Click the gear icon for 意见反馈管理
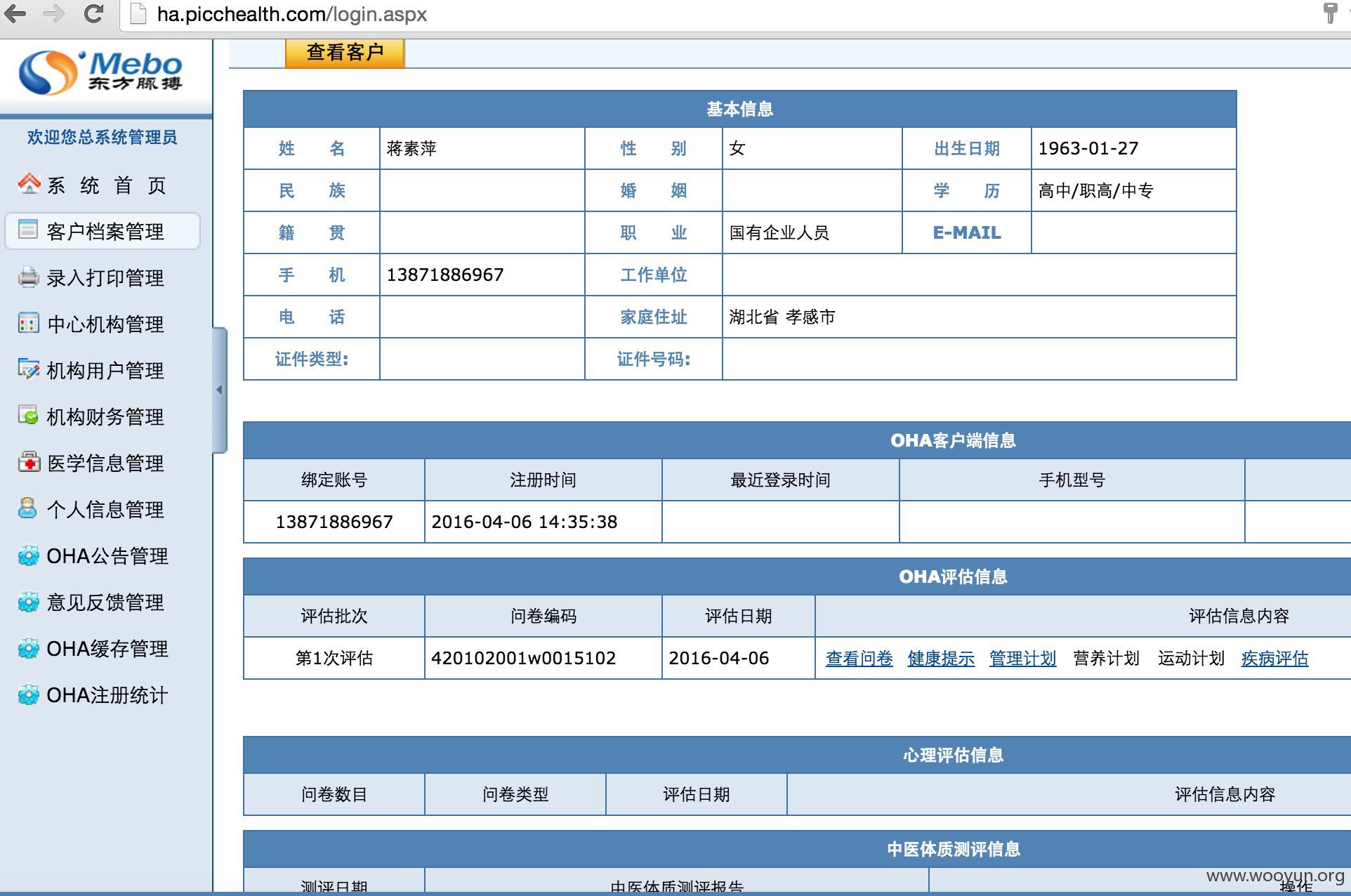The width and height of the screenshot is (1351, 896). tap(29, 602)
